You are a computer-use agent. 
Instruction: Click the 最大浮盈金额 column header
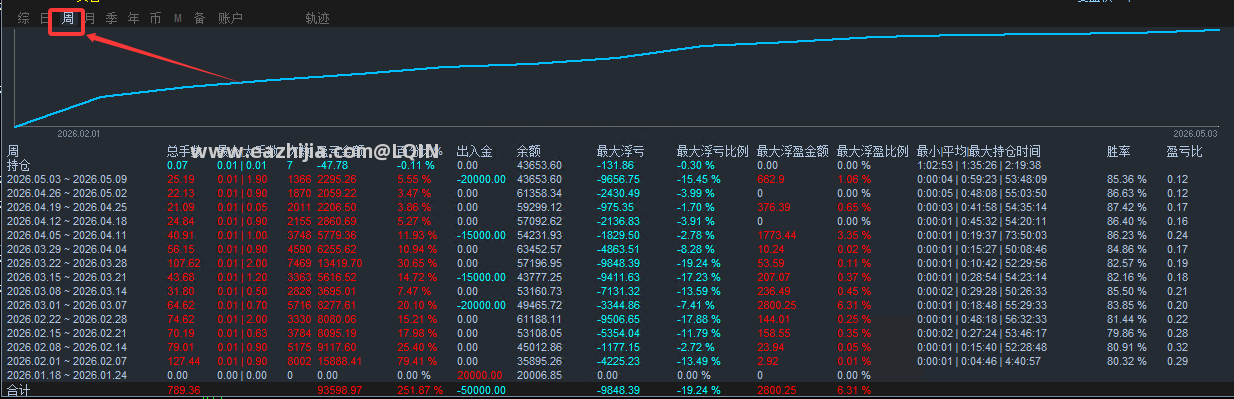click(x=792, y=152)
